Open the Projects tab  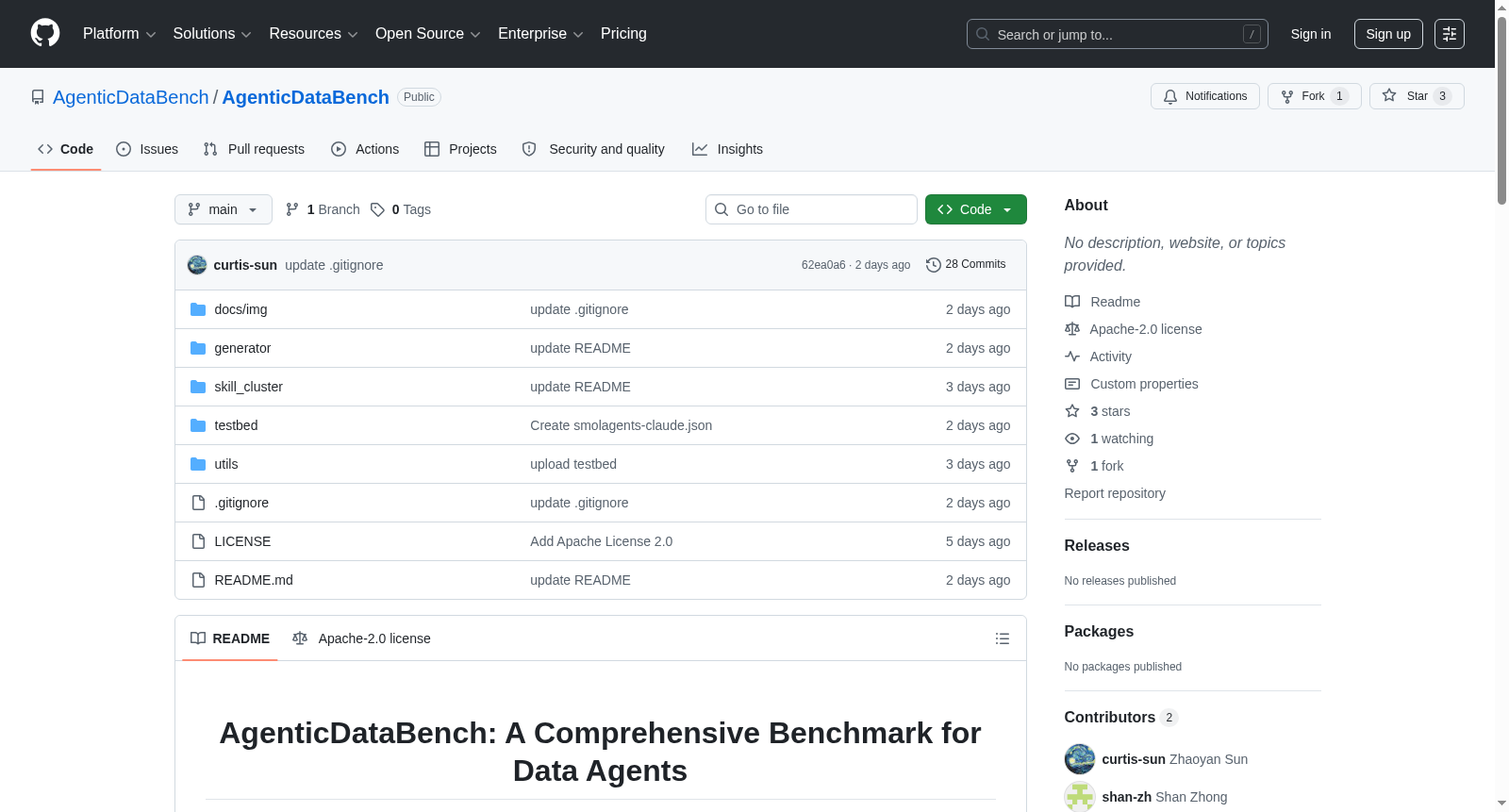tap(460, 149)
